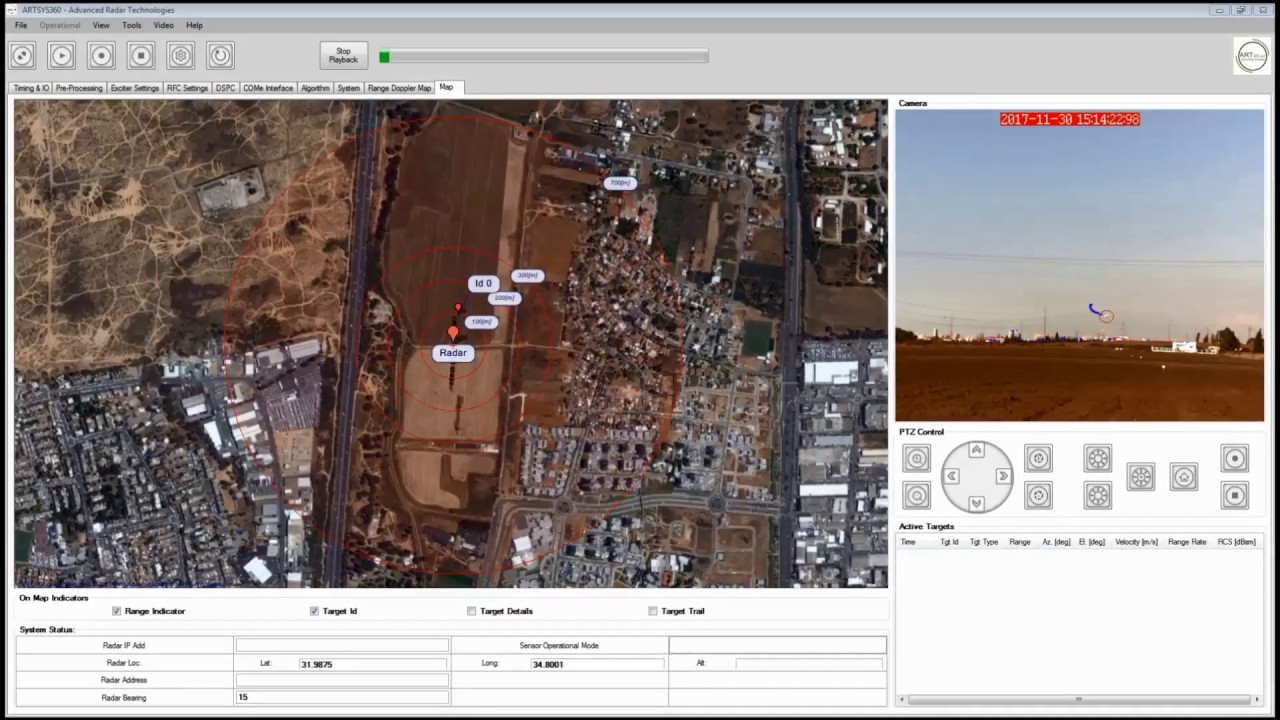Click the lower iris wheel icon in PTZ Control
The height and width of the screenshot is (720, 1280).
pyautogui.click(x=1098, y=495)
